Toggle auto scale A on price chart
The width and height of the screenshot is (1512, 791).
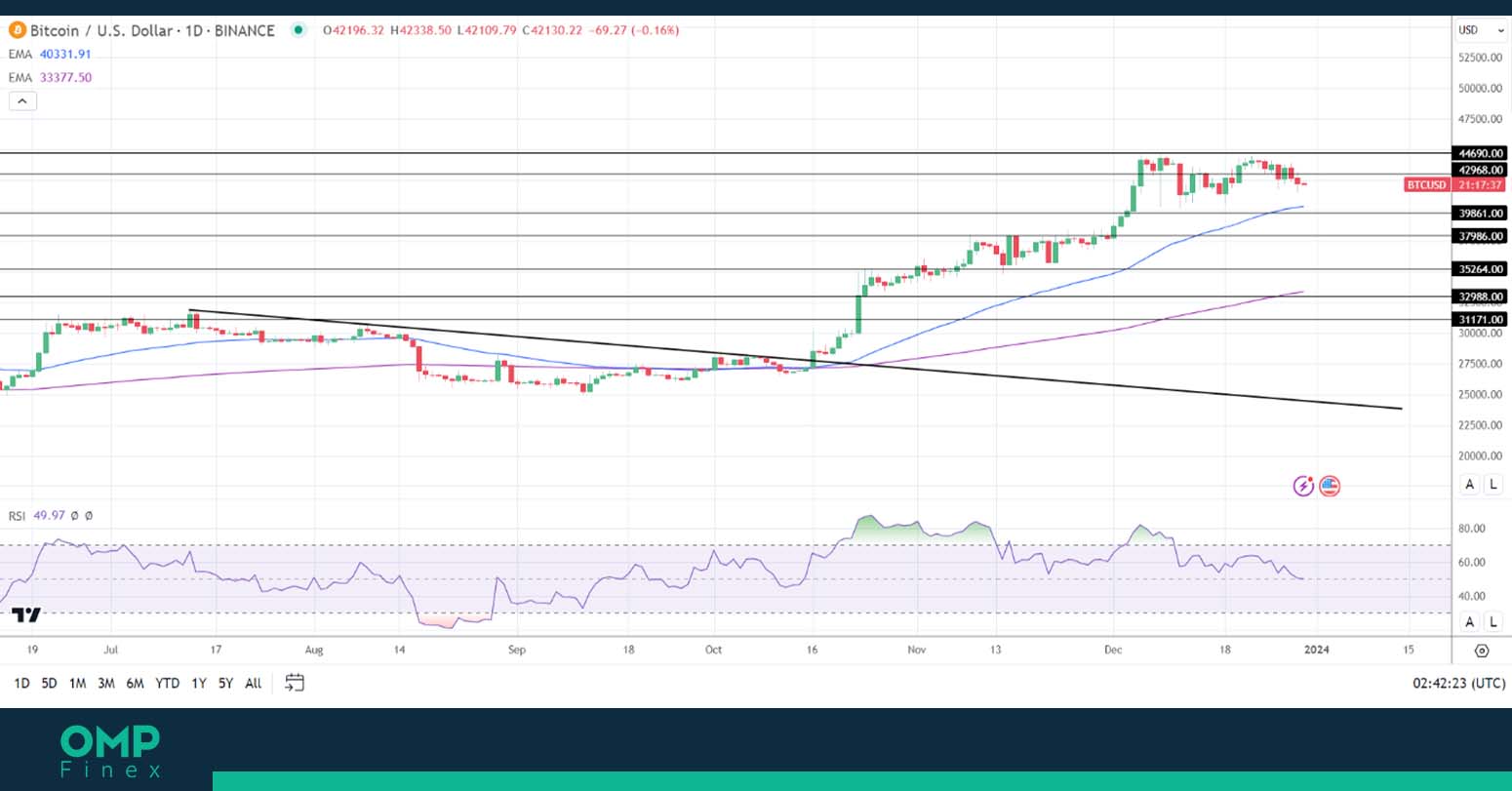pyautogui.click(x=1470, y=485)
